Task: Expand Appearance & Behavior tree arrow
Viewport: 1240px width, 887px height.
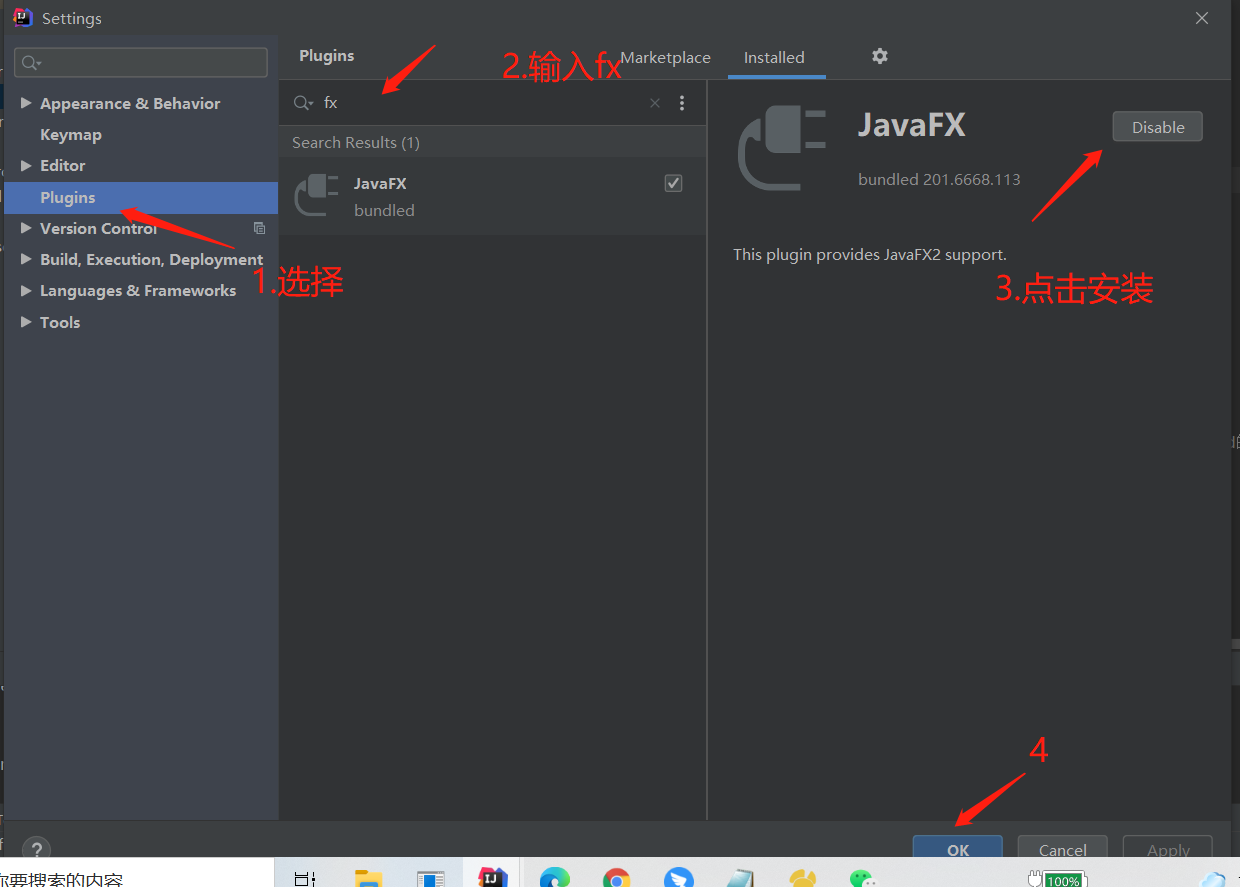Action: tap(26, 103)
